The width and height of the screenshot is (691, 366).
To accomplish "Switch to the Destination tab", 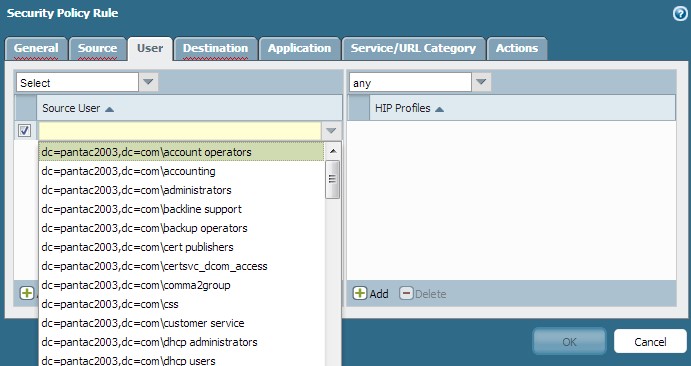I will 215,48.
